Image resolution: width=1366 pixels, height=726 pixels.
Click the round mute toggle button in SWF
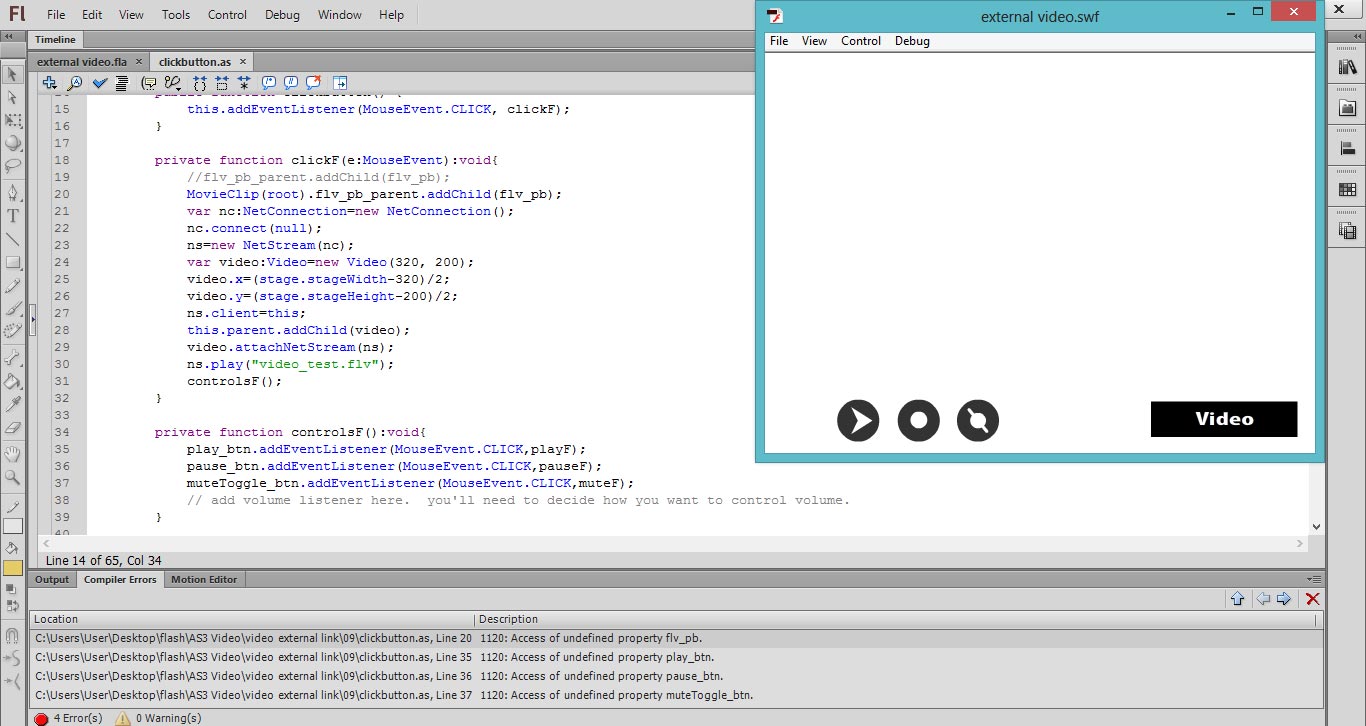tap(978, 420)
